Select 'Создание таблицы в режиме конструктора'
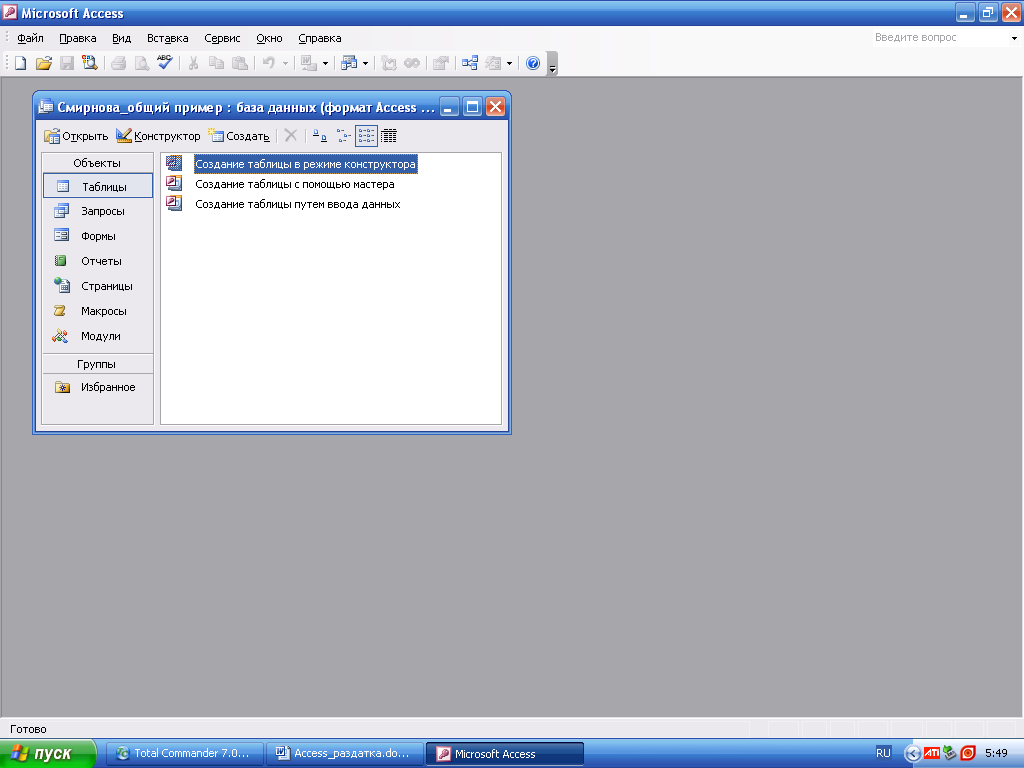Screen dimensions: 1024x768 305,164
